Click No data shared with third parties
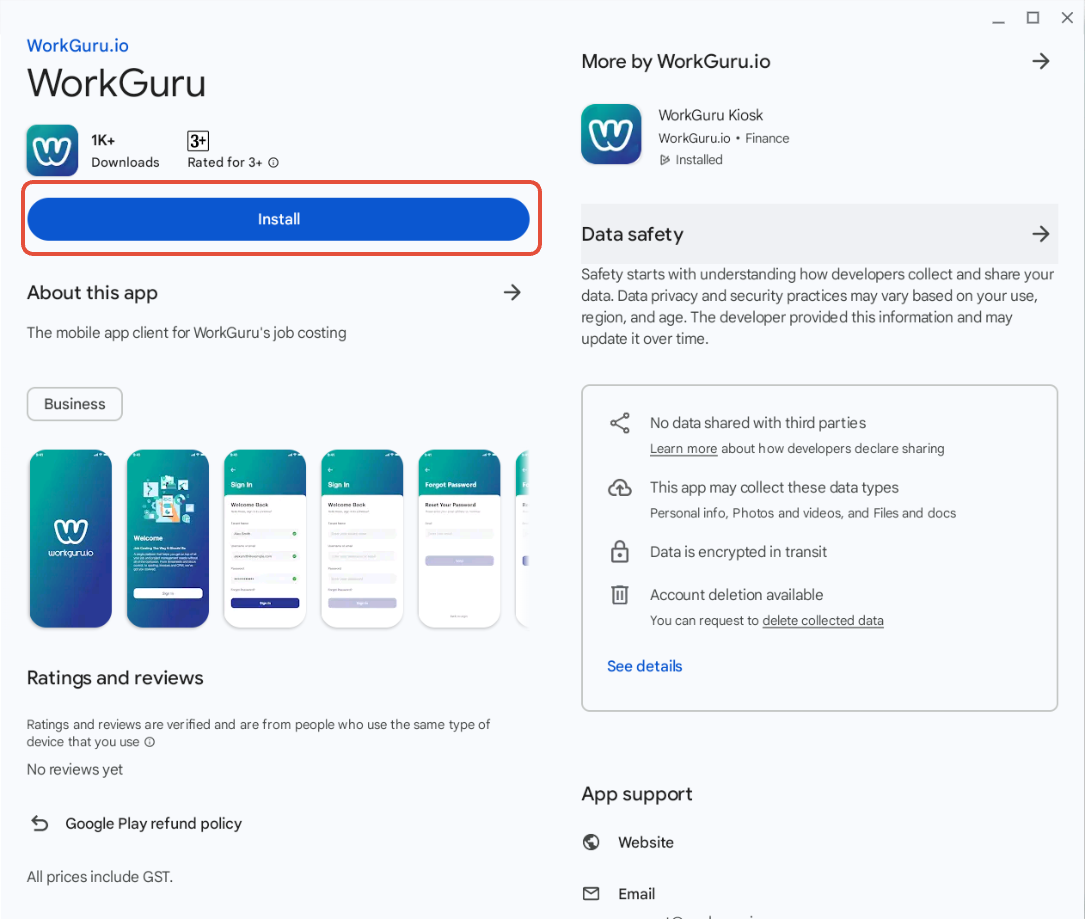The width and height of the screenshot is (1085, 919). [x=758, y=423]
